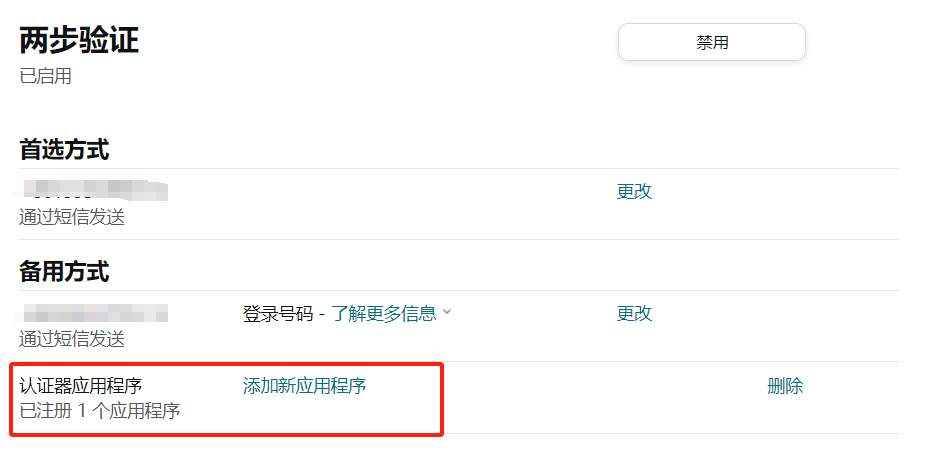937x459 pixels.
Task: Click the 已启用 status text
Action: (x=45, y=76)
